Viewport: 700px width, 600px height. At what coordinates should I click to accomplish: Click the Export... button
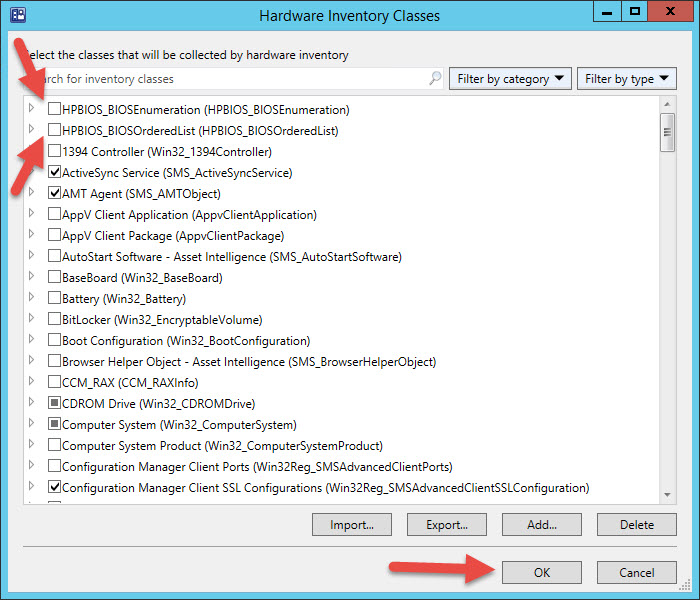point(446,524)
